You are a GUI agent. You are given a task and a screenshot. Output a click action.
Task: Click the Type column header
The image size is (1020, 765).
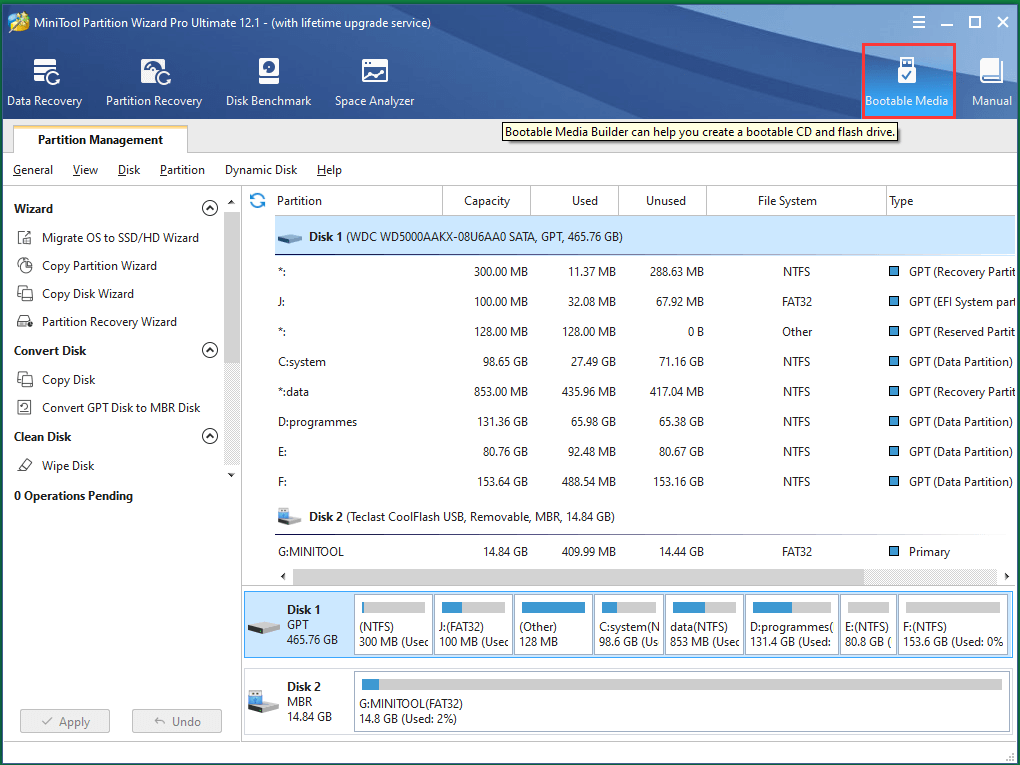[950, 200]
